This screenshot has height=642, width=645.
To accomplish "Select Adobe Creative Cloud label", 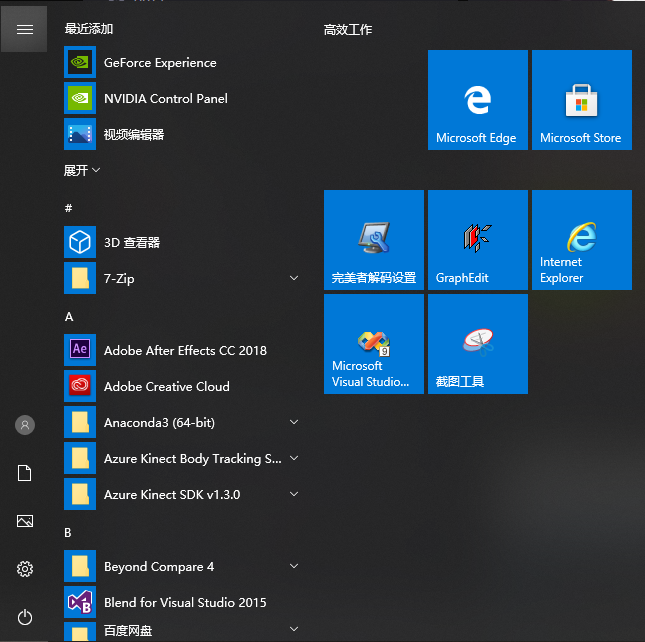I will 167,387.
